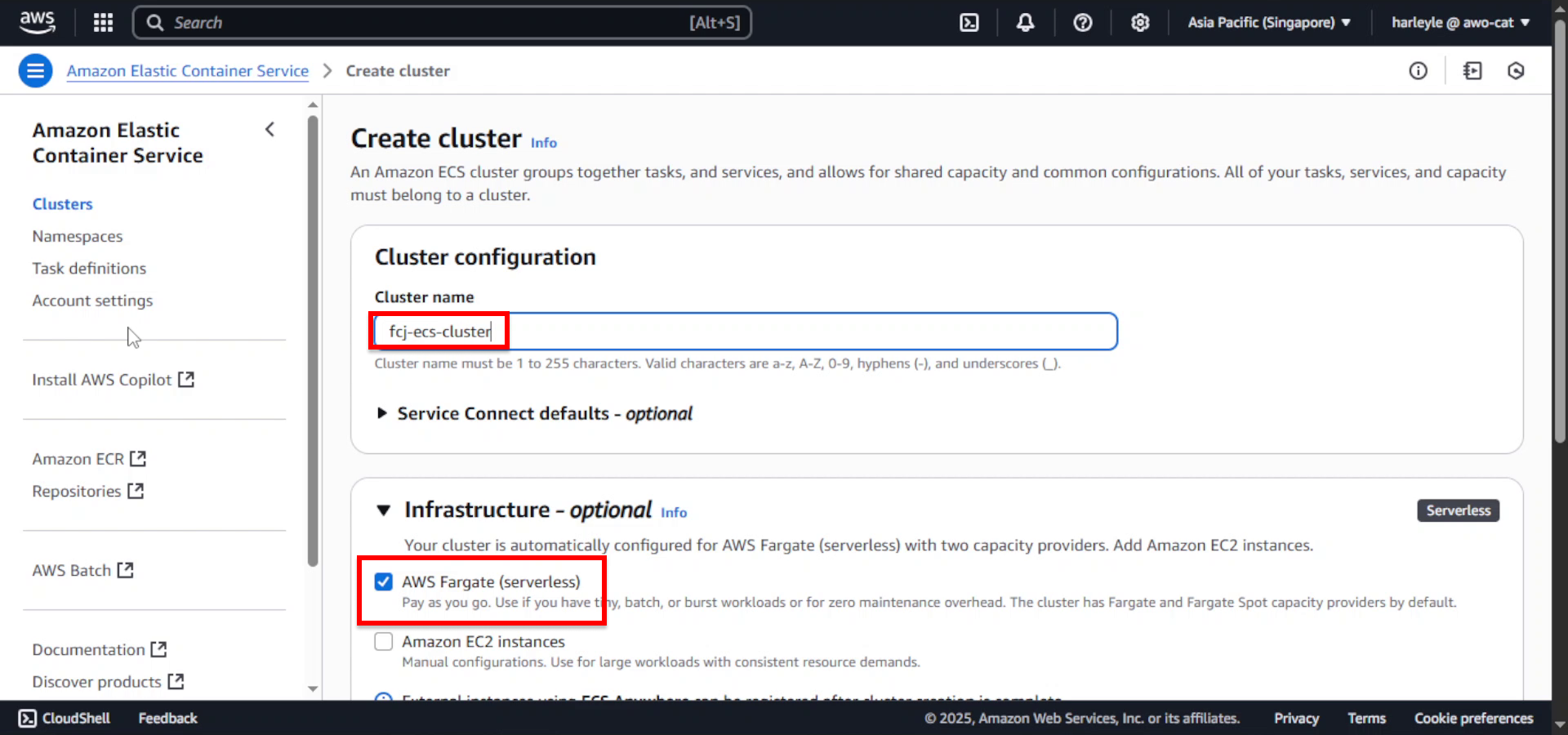The width and height of the screenshot is (1568, 735).
Task: Check the AWS Fargate (serverless) checkbox
Action: click(x=383, y=581)
